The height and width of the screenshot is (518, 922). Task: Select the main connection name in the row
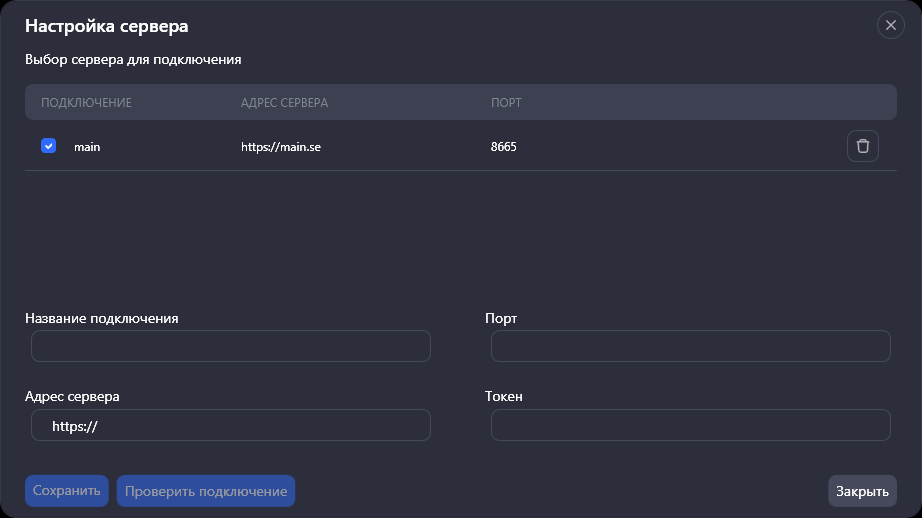(87, 147)
